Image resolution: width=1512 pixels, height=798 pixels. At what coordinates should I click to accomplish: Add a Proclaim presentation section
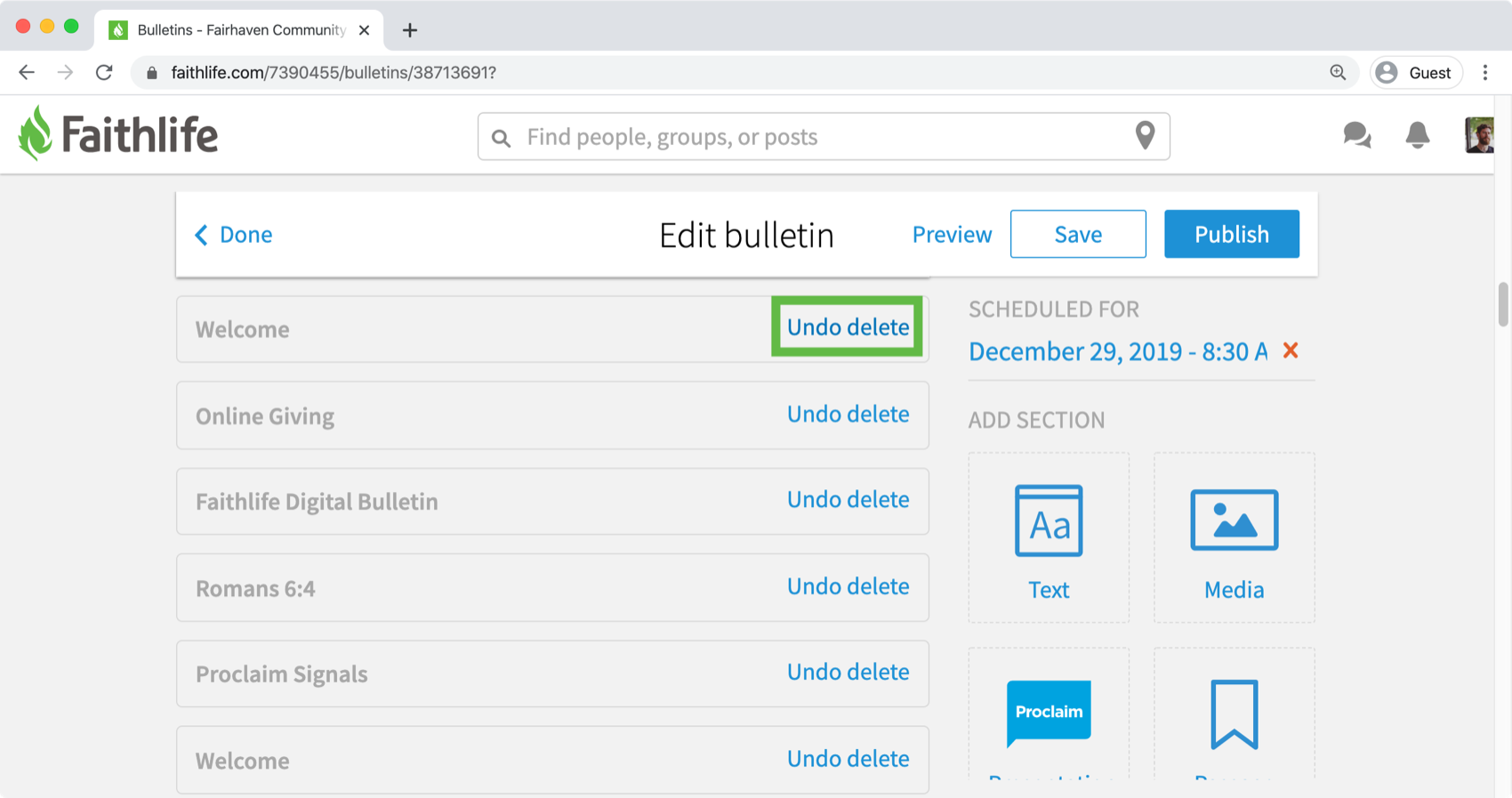tap(1049, 714)
